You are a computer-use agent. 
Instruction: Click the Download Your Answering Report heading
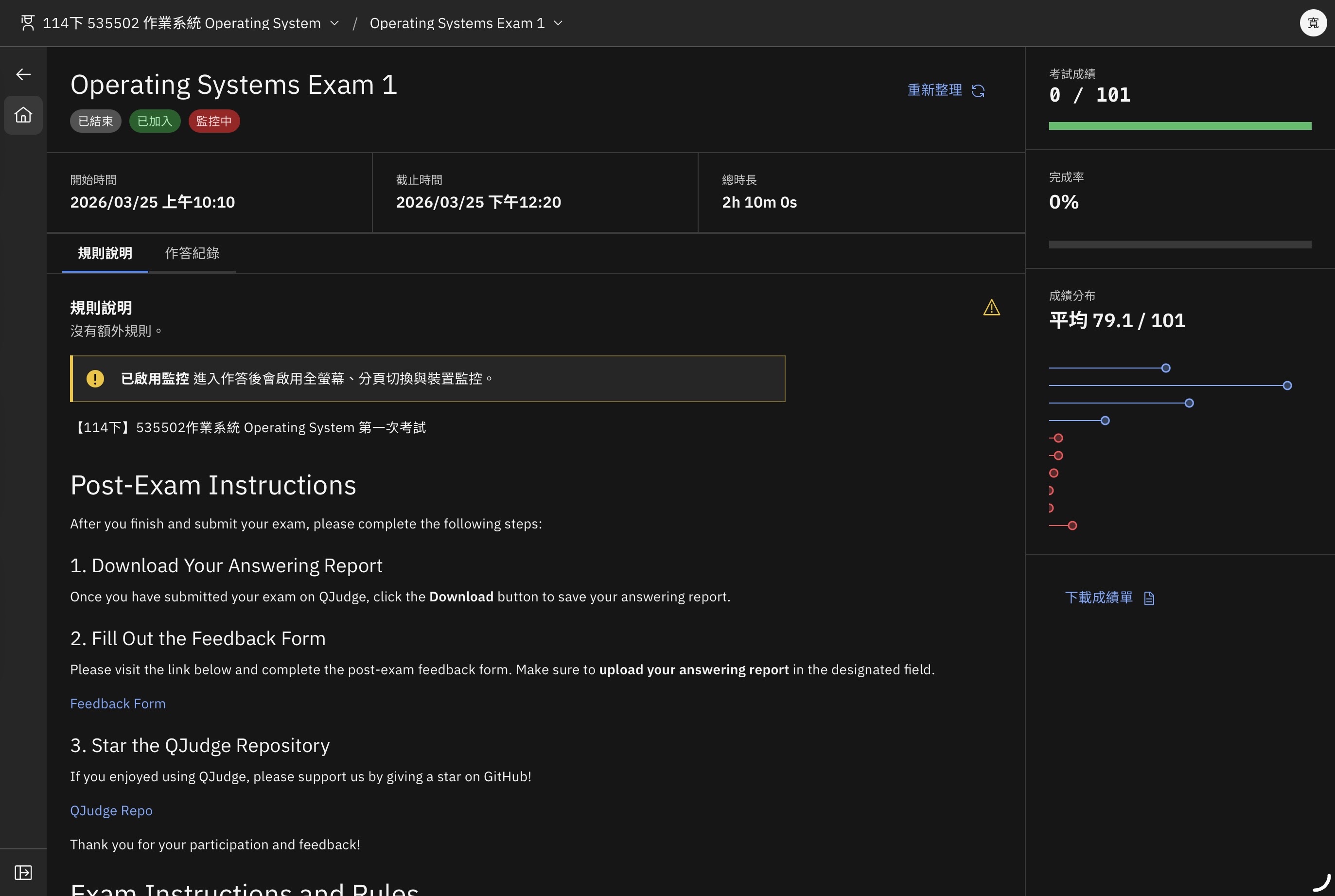226,565
